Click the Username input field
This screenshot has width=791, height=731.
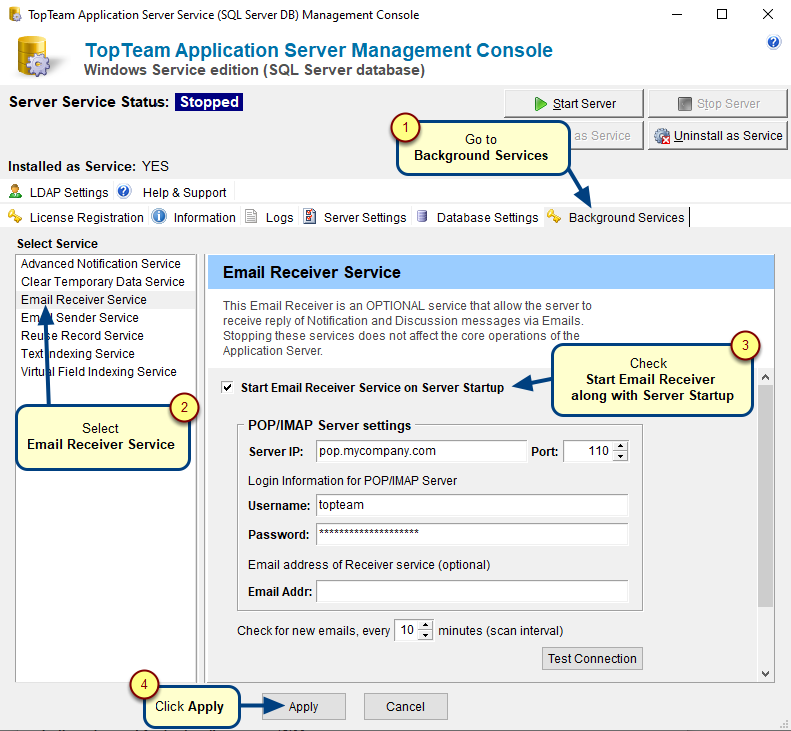click(472, 505)
